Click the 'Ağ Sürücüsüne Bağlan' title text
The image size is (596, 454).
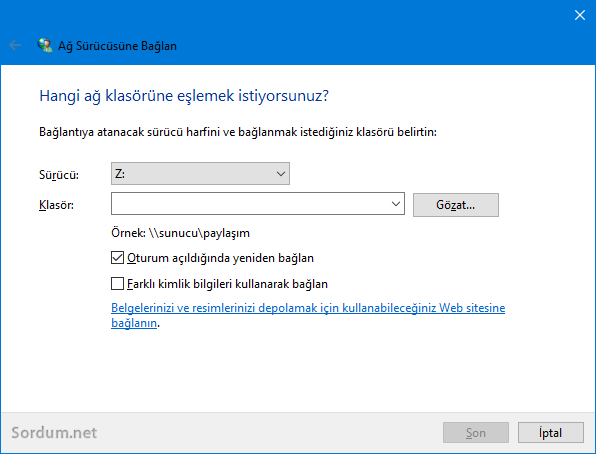(117, 46)
